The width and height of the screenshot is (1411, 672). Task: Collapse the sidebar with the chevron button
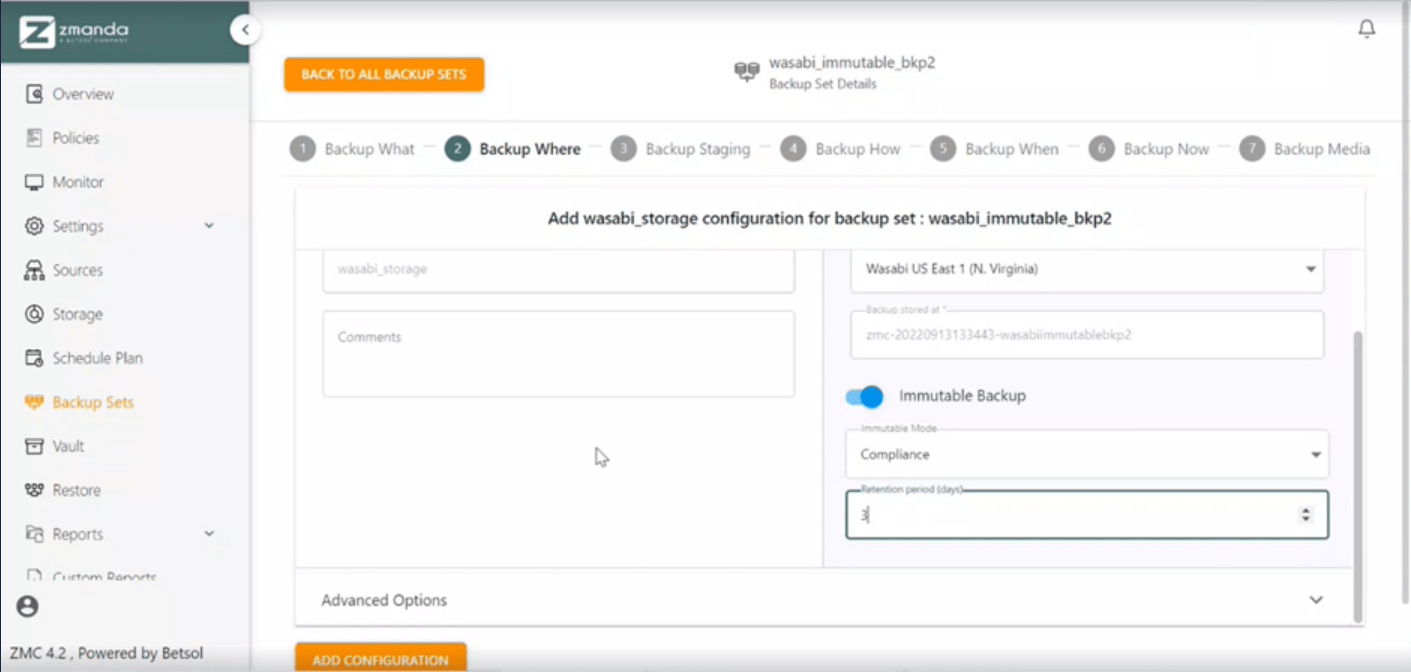point(245,31)
